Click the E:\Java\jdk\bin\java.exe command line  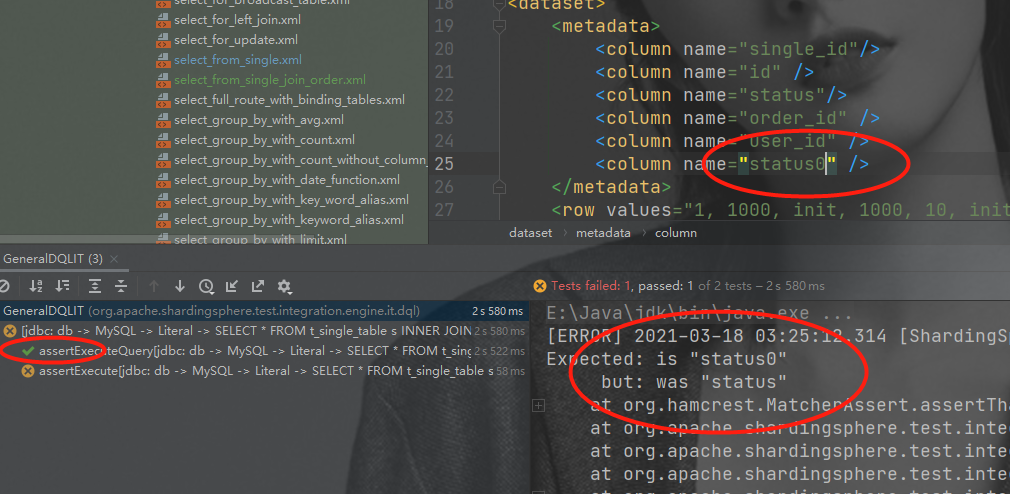pos(699,314)
